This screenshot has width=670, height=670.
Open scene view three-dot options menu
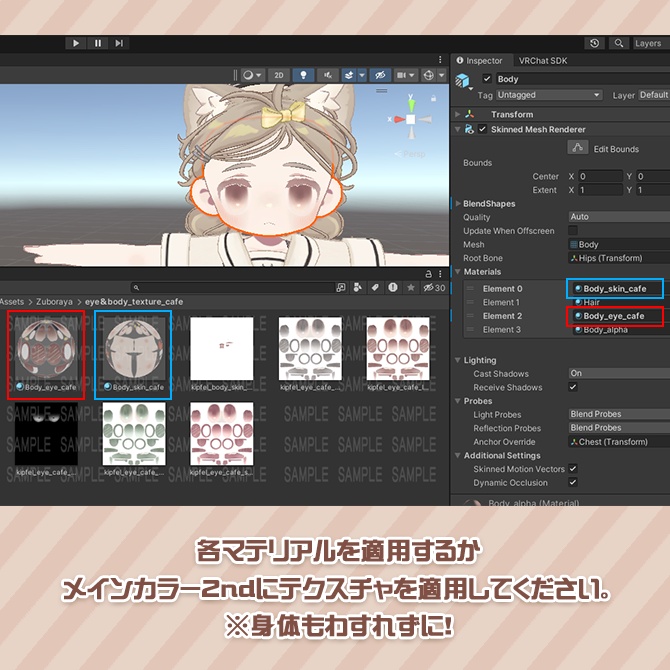(x=440, y=60)
